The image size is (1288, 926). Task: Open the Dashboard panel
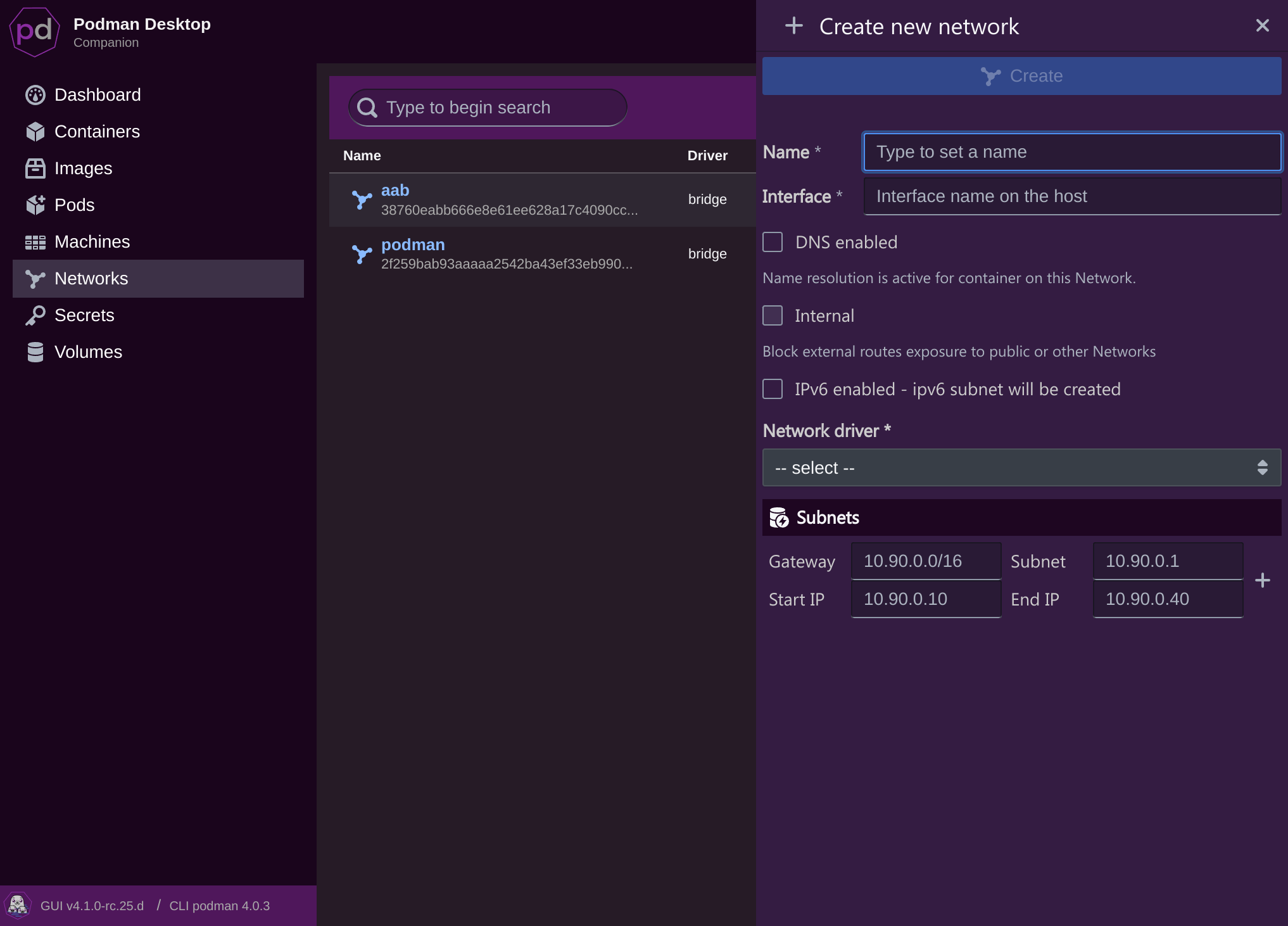[98, 94]
